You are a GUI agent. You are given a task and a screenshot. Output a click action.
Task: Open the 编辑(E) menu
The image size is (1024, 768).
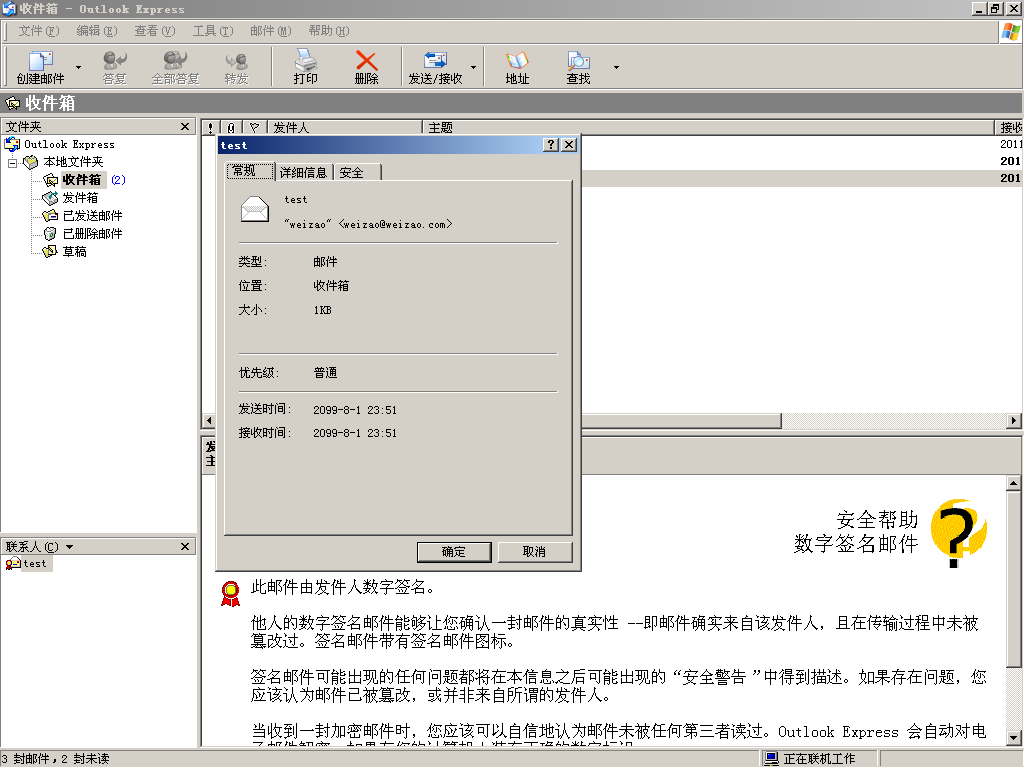[x=97, y=31]
